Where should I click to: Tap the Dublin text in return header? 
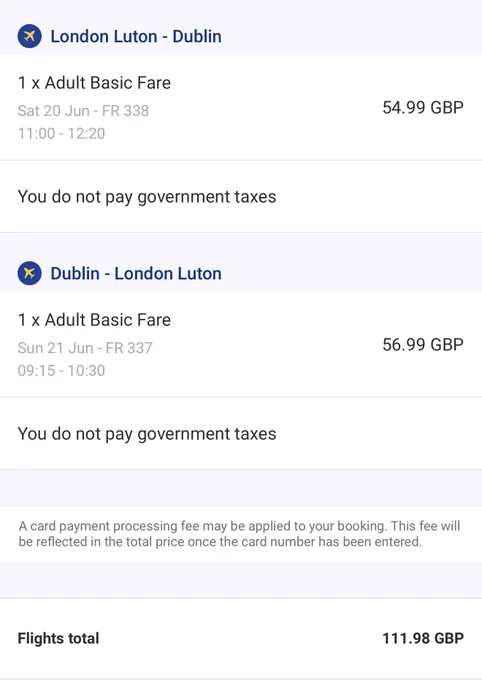click(x=75, y=274)
